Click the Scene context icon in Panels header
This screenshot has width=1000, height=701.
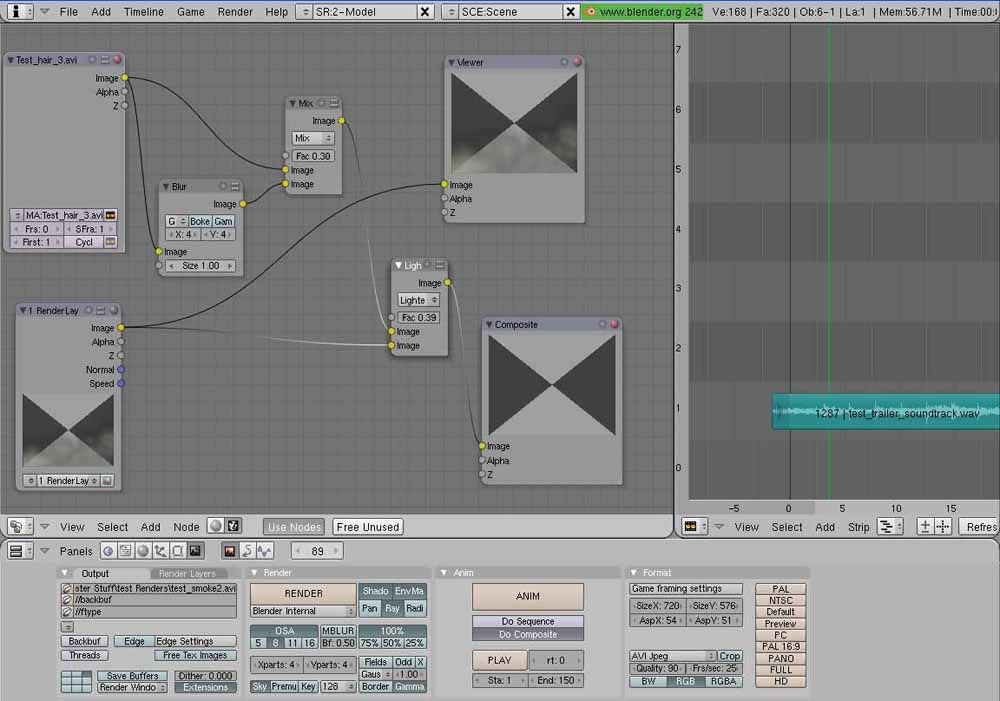pyautogui.click(x=195, y=550)
